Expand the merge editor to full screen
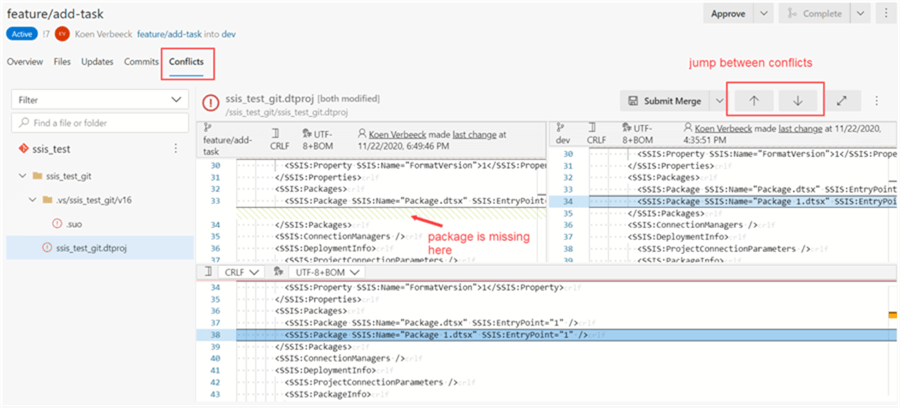Viewport: 900px width, 408px height. 841,100
